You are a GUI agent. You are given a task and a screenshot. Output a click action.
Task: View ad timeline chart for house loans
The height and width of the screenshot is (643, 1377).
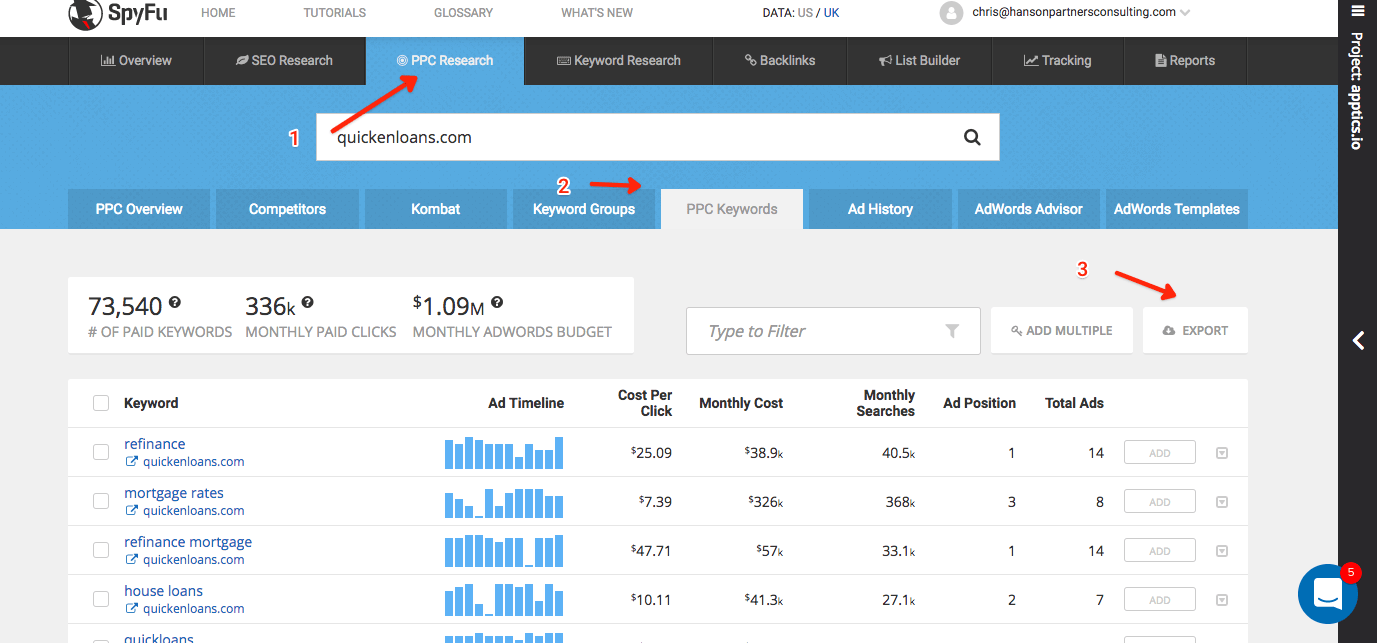(x=504, y=600)
